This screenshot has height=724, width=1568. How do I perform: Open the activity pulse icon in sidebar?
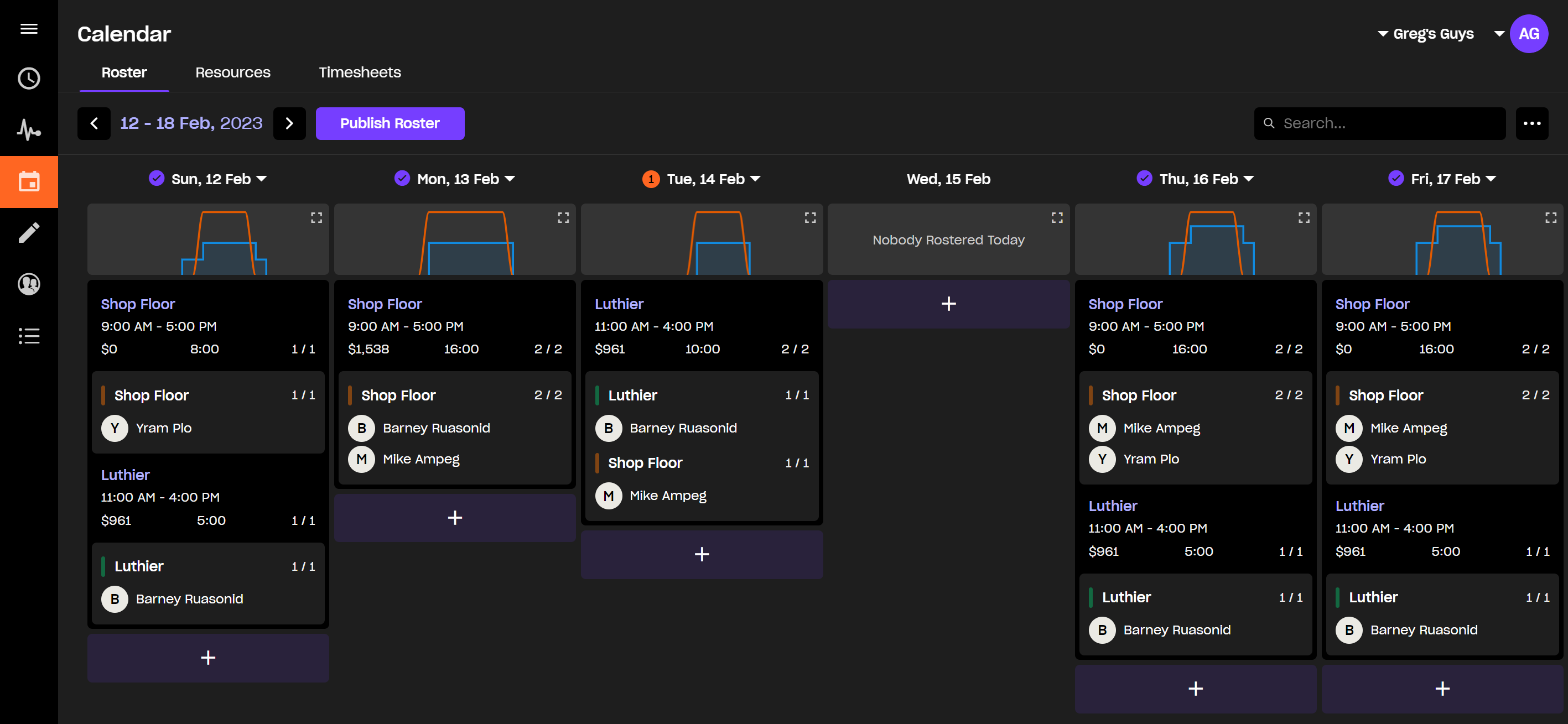point(29,129)
